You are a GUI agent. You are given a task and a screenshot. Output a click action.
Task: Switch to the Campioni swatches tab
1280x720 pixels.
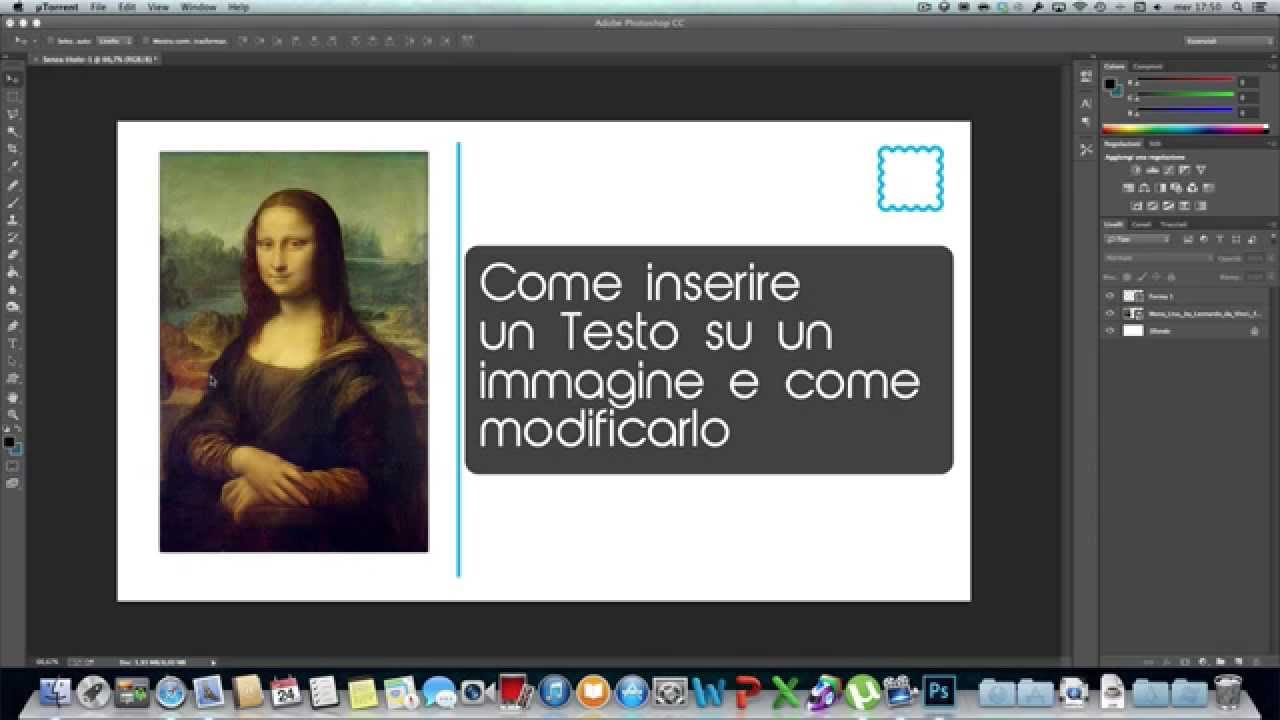pyautogui.click(x=1148, y=66)
